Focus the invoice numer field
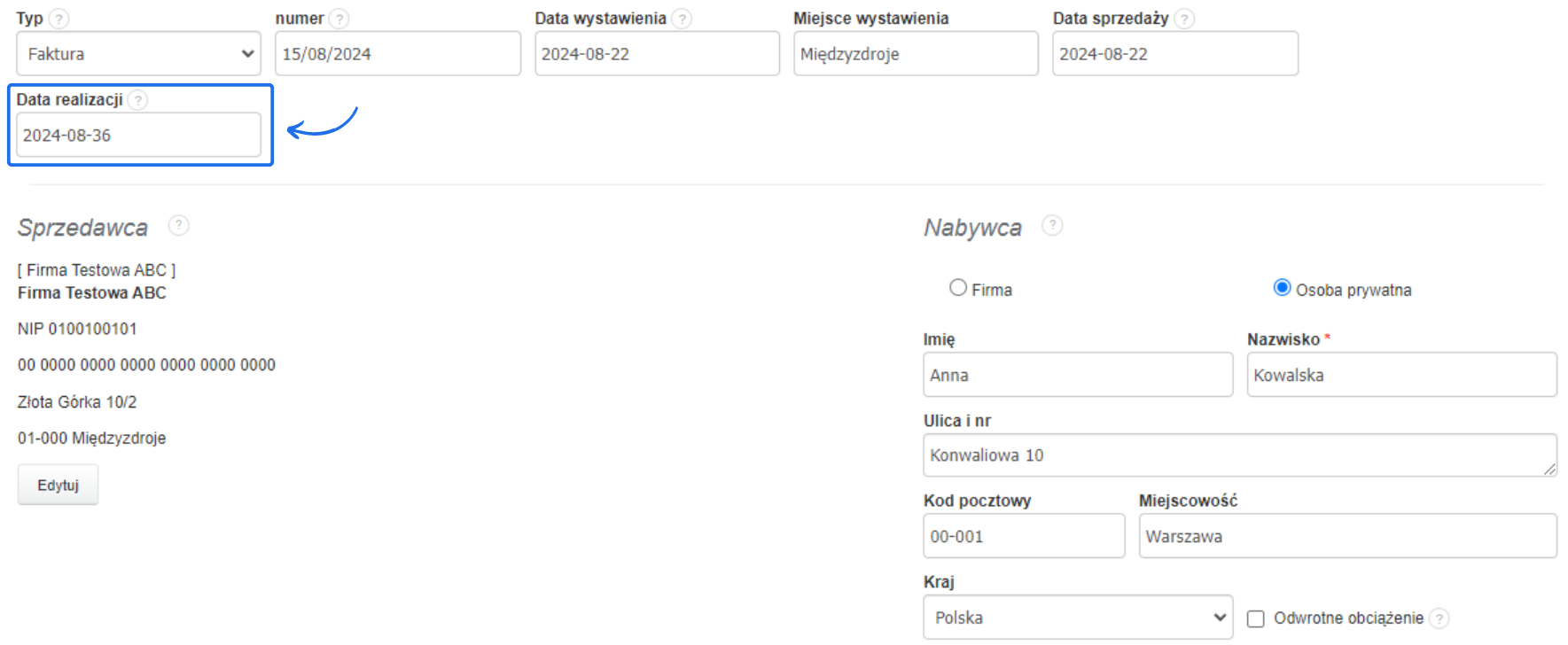The height and width of the screenshot is (645, 1568). [397, 54]
